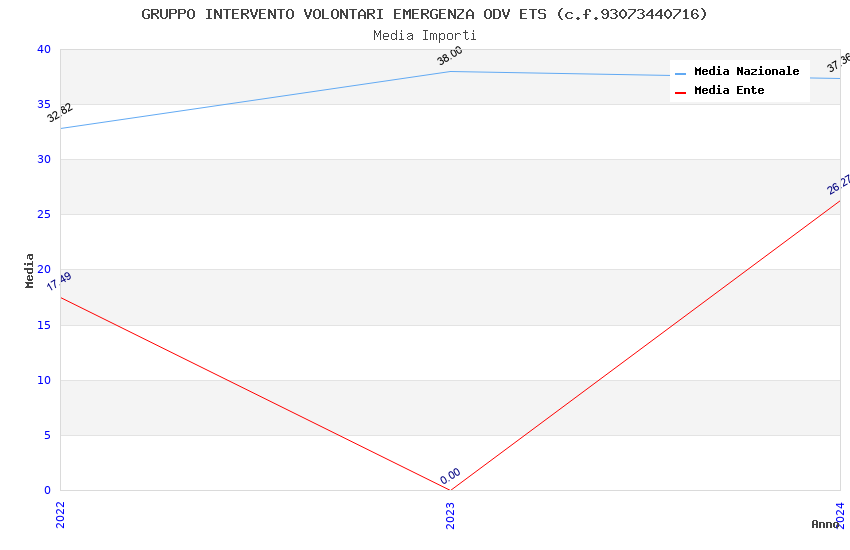Click the 32.82 data label
The image size is (850, 550).
(x=60, y=113)
